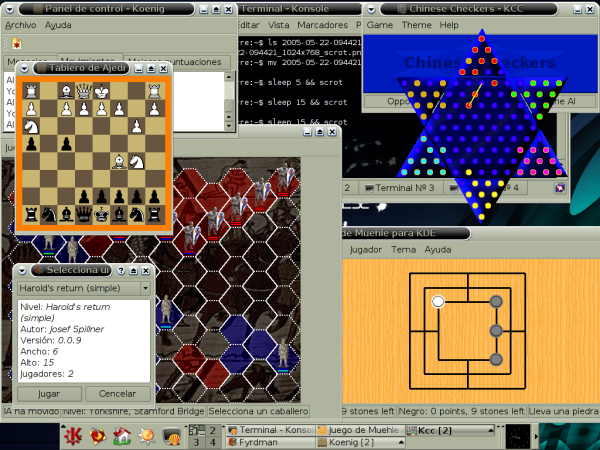Click the orange gear icon in panel
600x450 pixels.
point(147,436)
